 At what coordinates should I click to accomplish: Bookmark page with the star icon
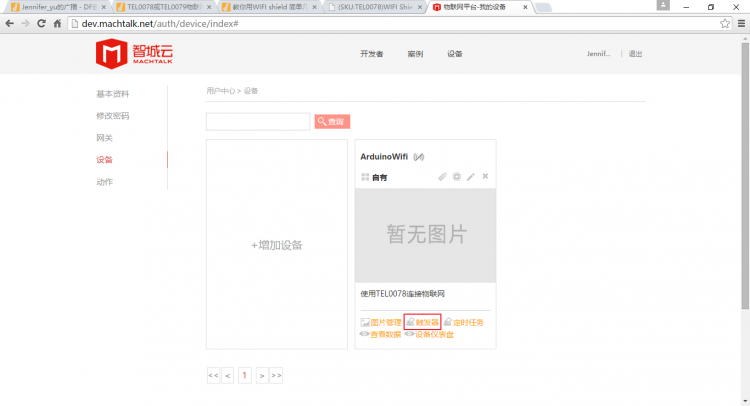(x=725, y=23)
